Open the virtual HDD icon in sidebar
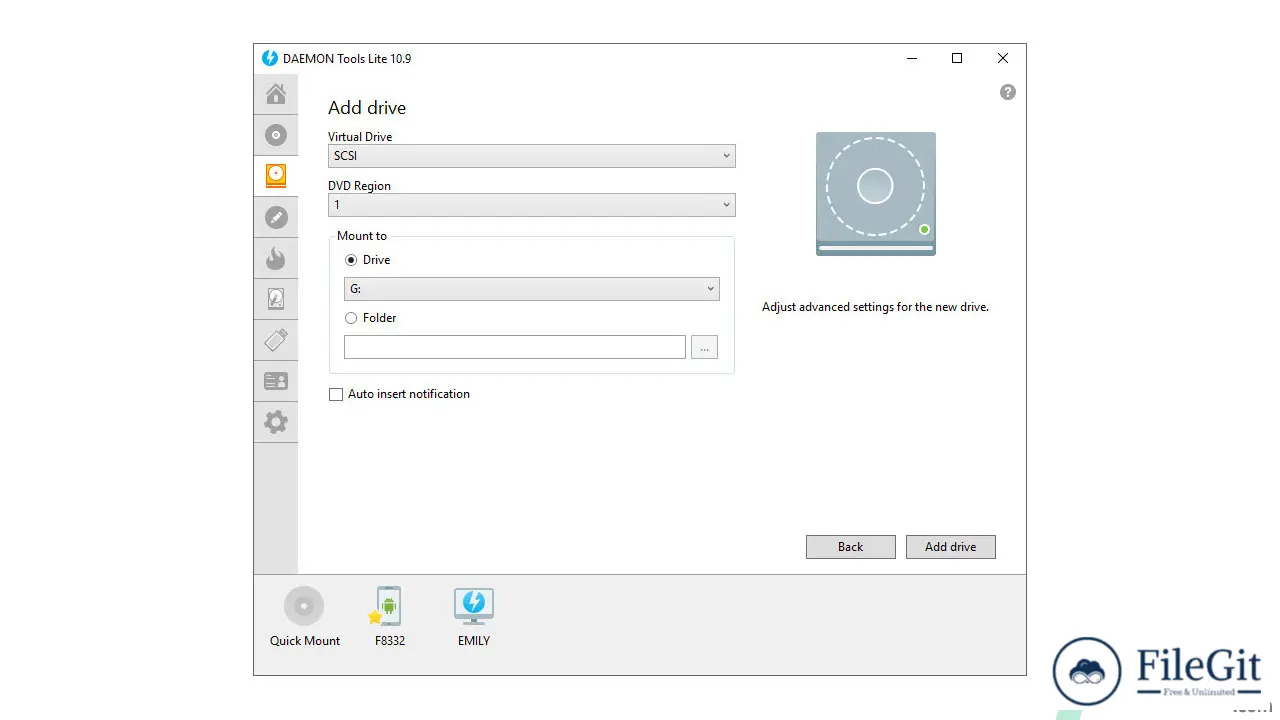Image resolution: width=1280 pixels, height=720 pixels. 276,299
